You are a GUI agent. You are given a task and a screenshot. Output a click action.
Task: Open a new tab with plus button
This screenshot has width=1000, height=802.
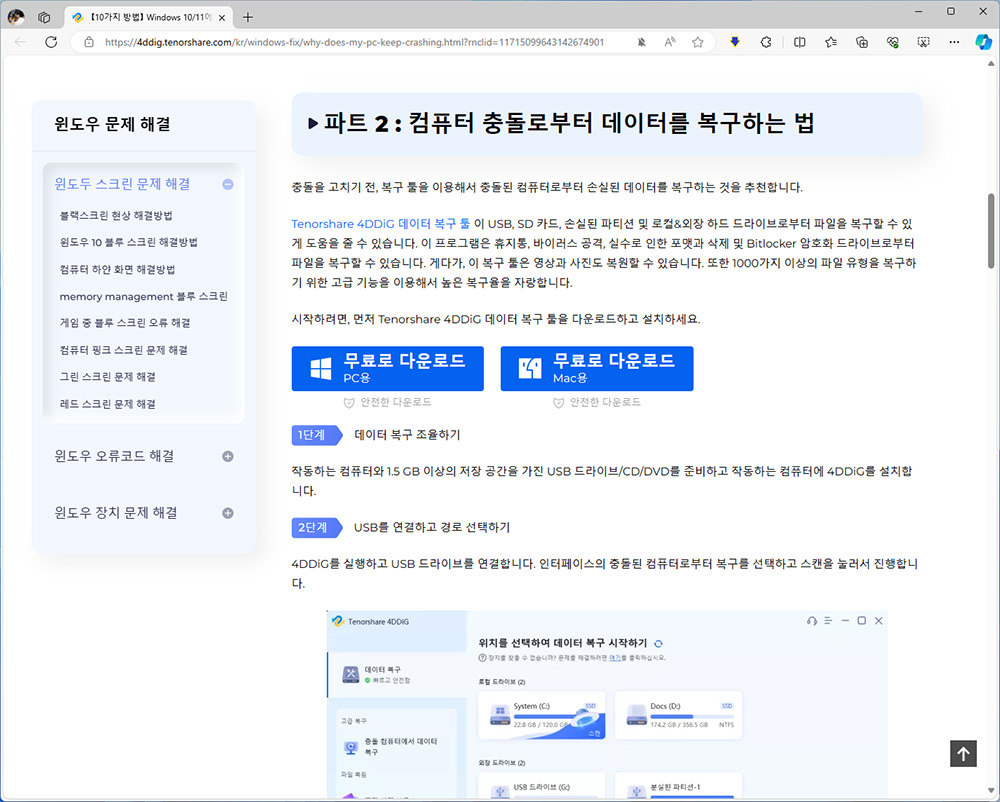coord(248,17)
